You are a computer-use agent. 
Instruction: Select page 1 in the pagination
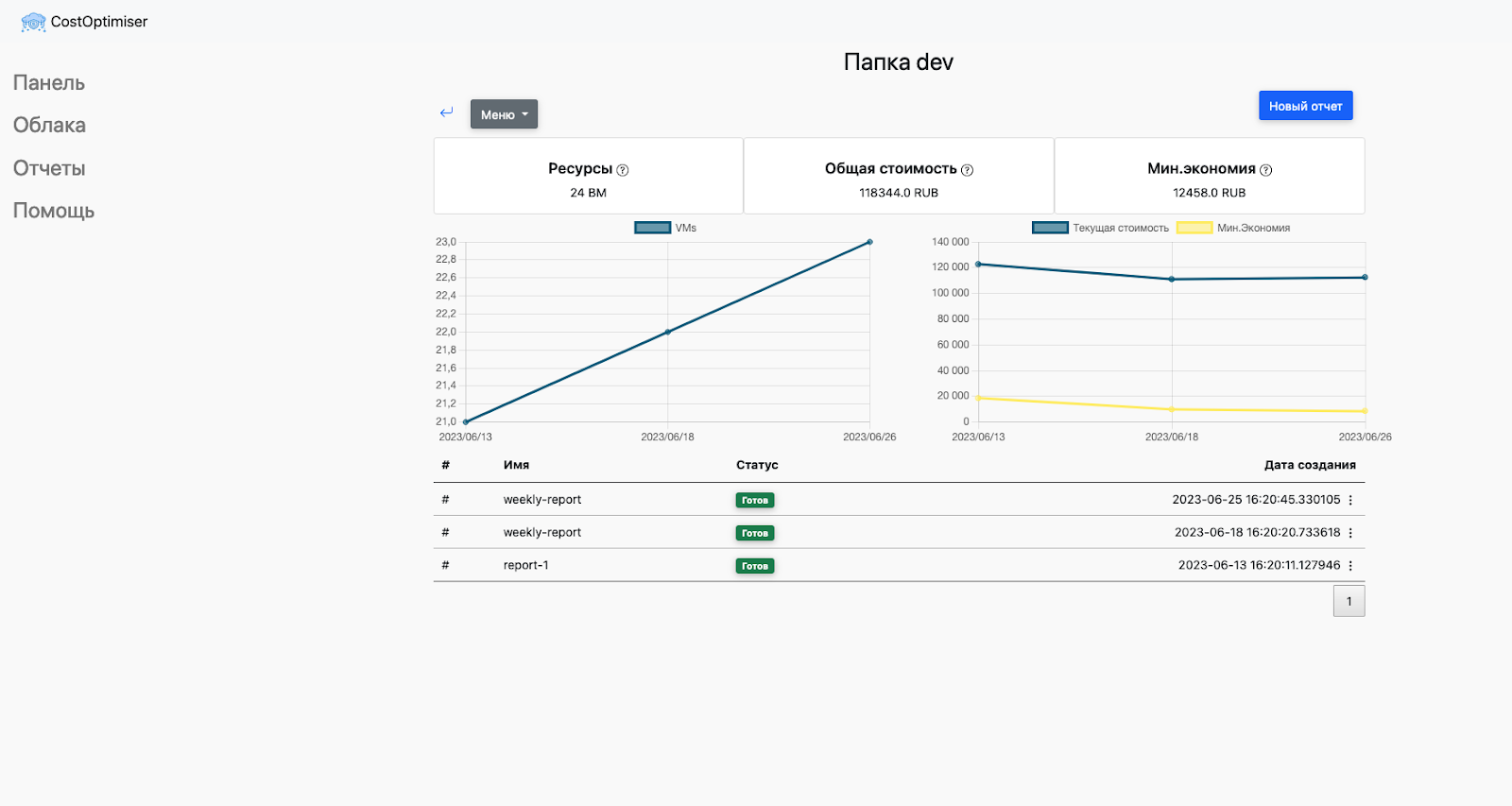click(1349, 601)
